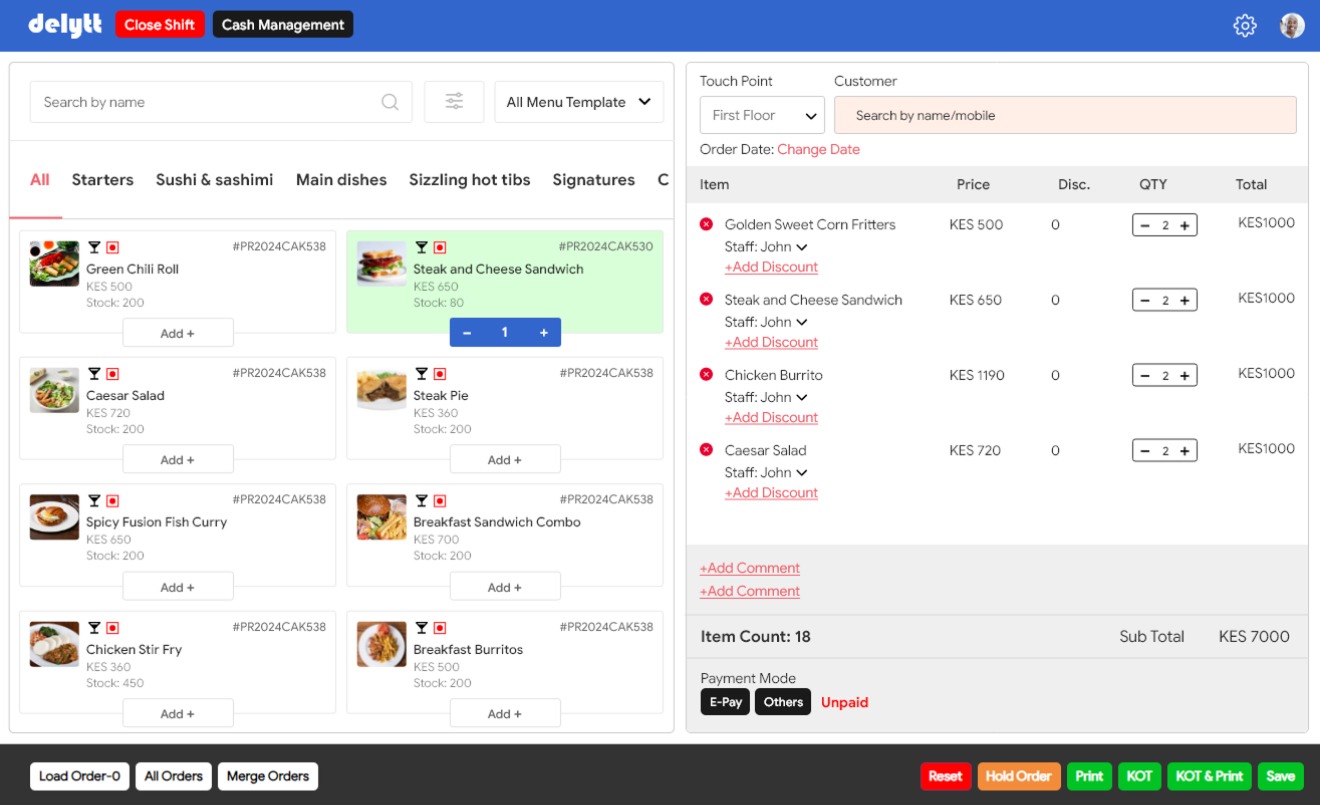Click the orange Hold Order button
The image size is (1320, 805).
[x=1018, y=776]
